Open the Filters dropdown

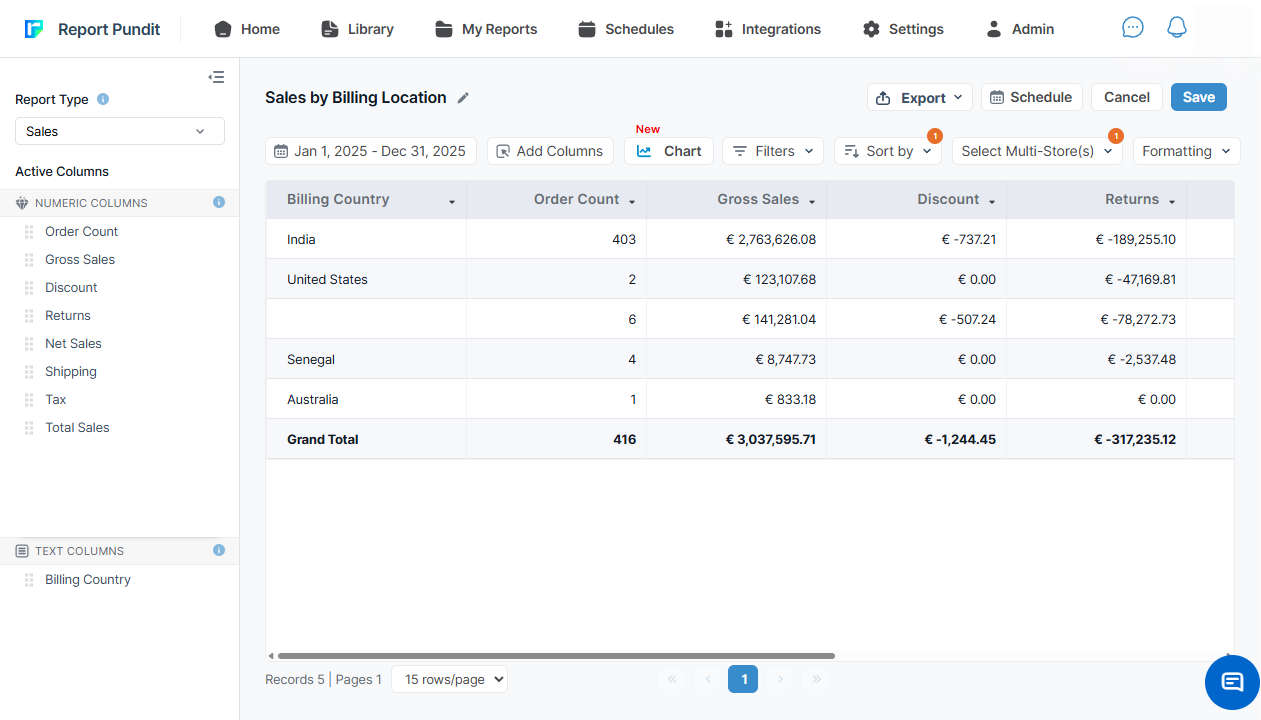point(773,151)
